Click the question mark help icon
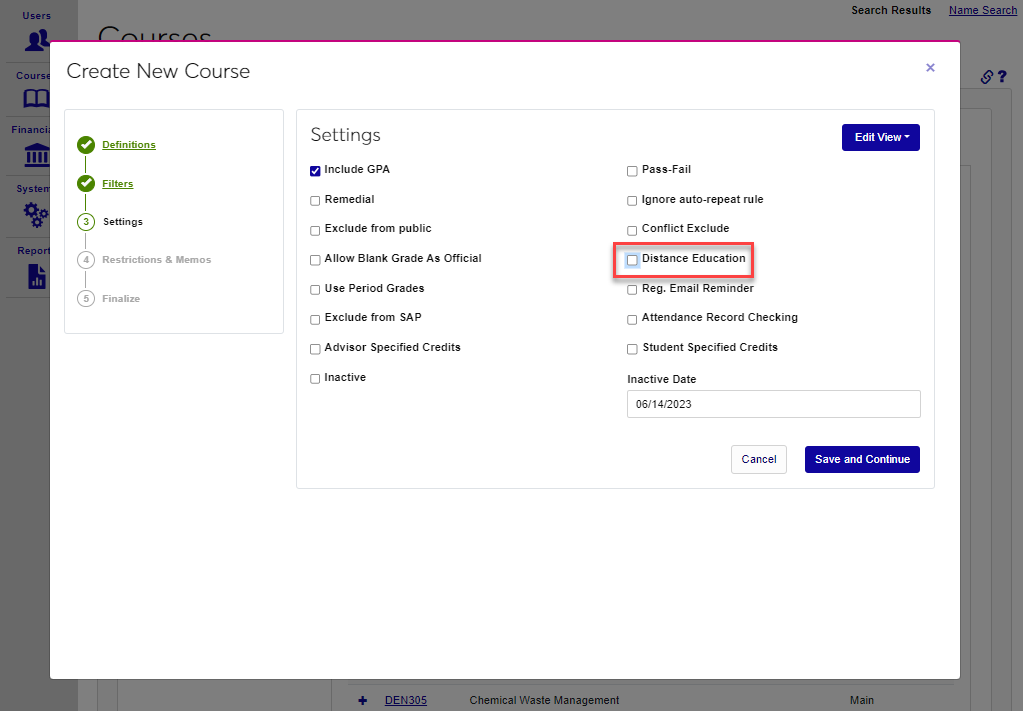 (x=1002, y=77)
